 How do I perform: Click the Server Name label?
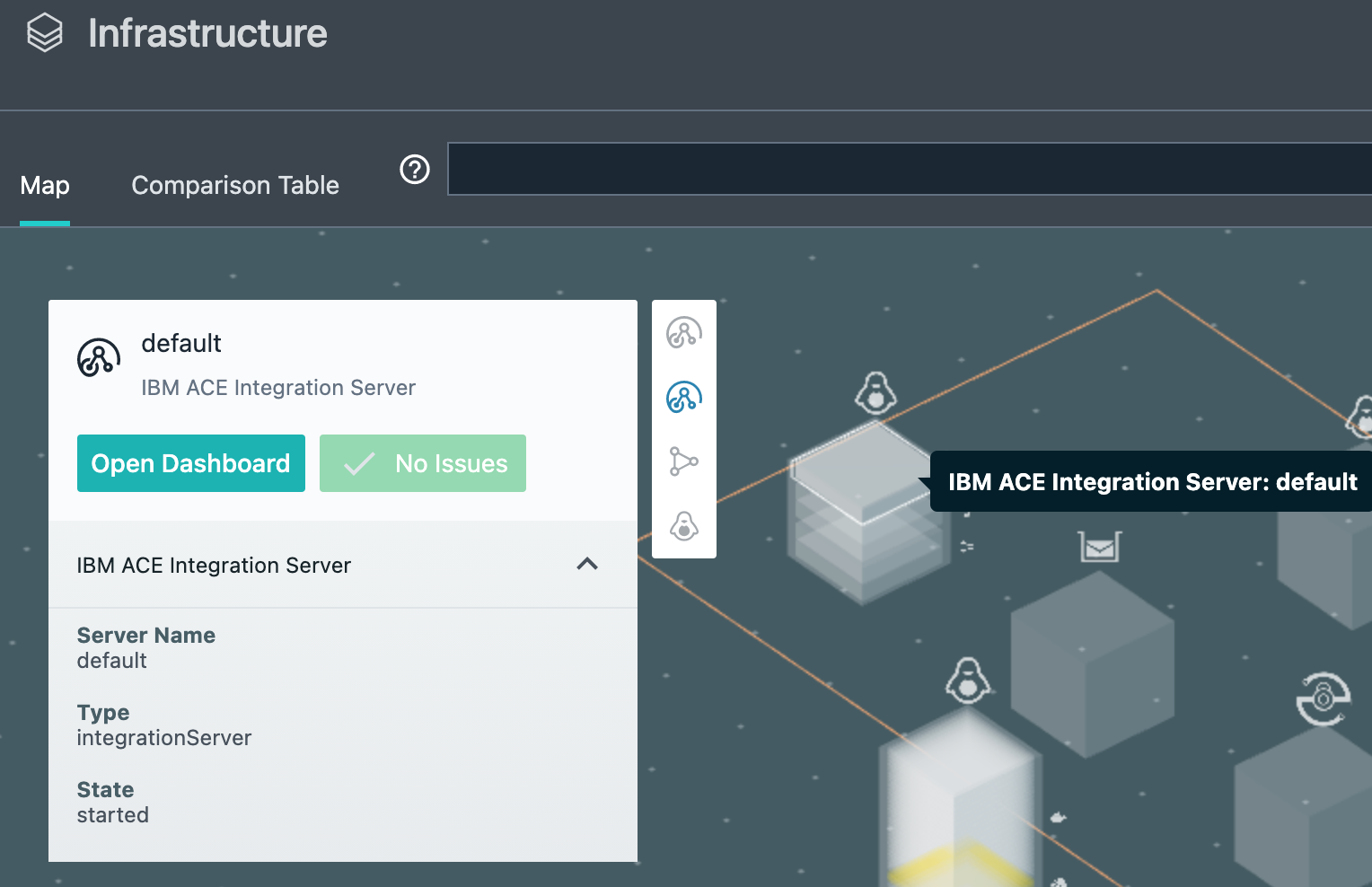pos(146,635)
